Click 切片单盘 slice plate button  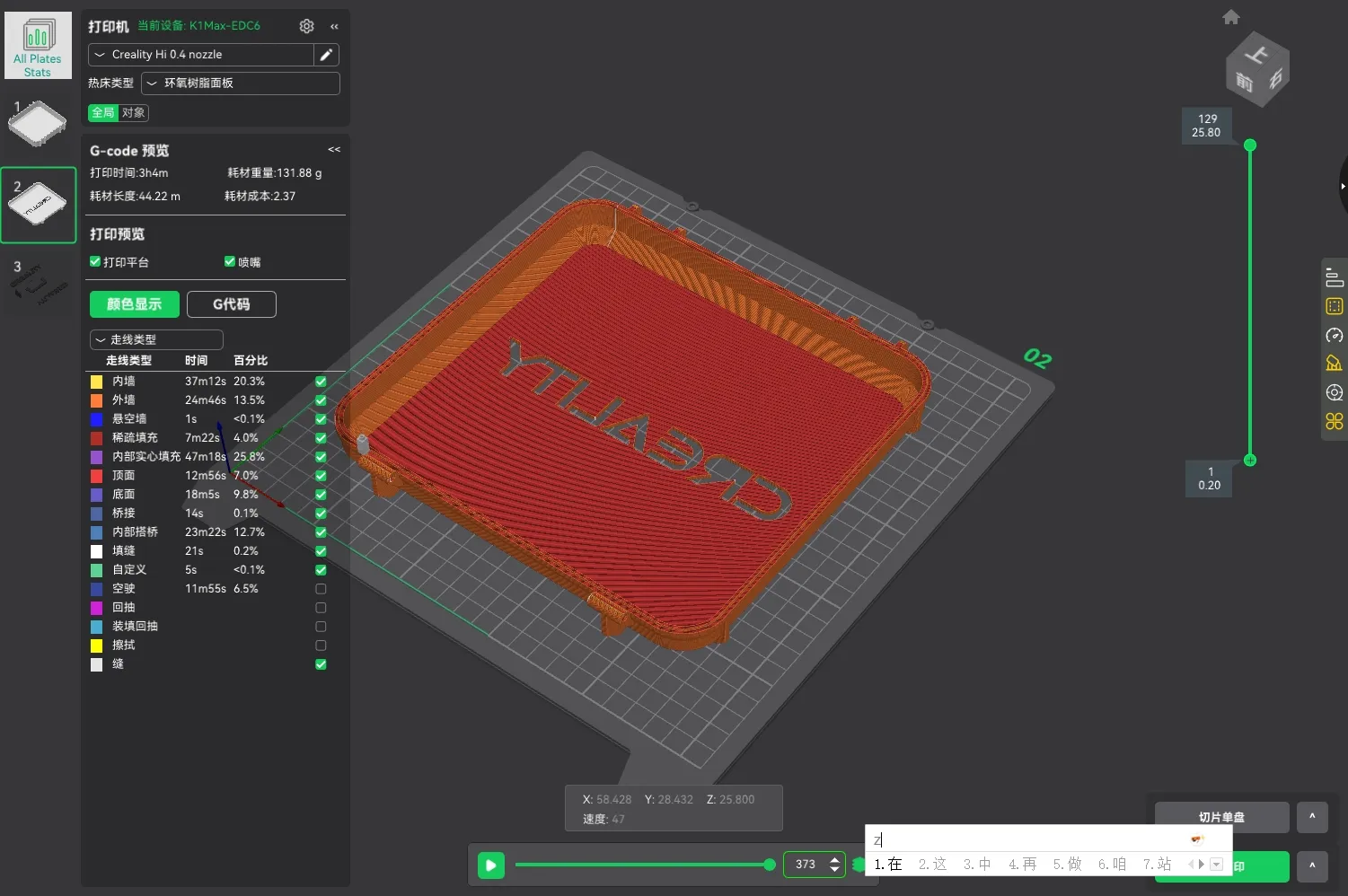tap(1222, 817)
